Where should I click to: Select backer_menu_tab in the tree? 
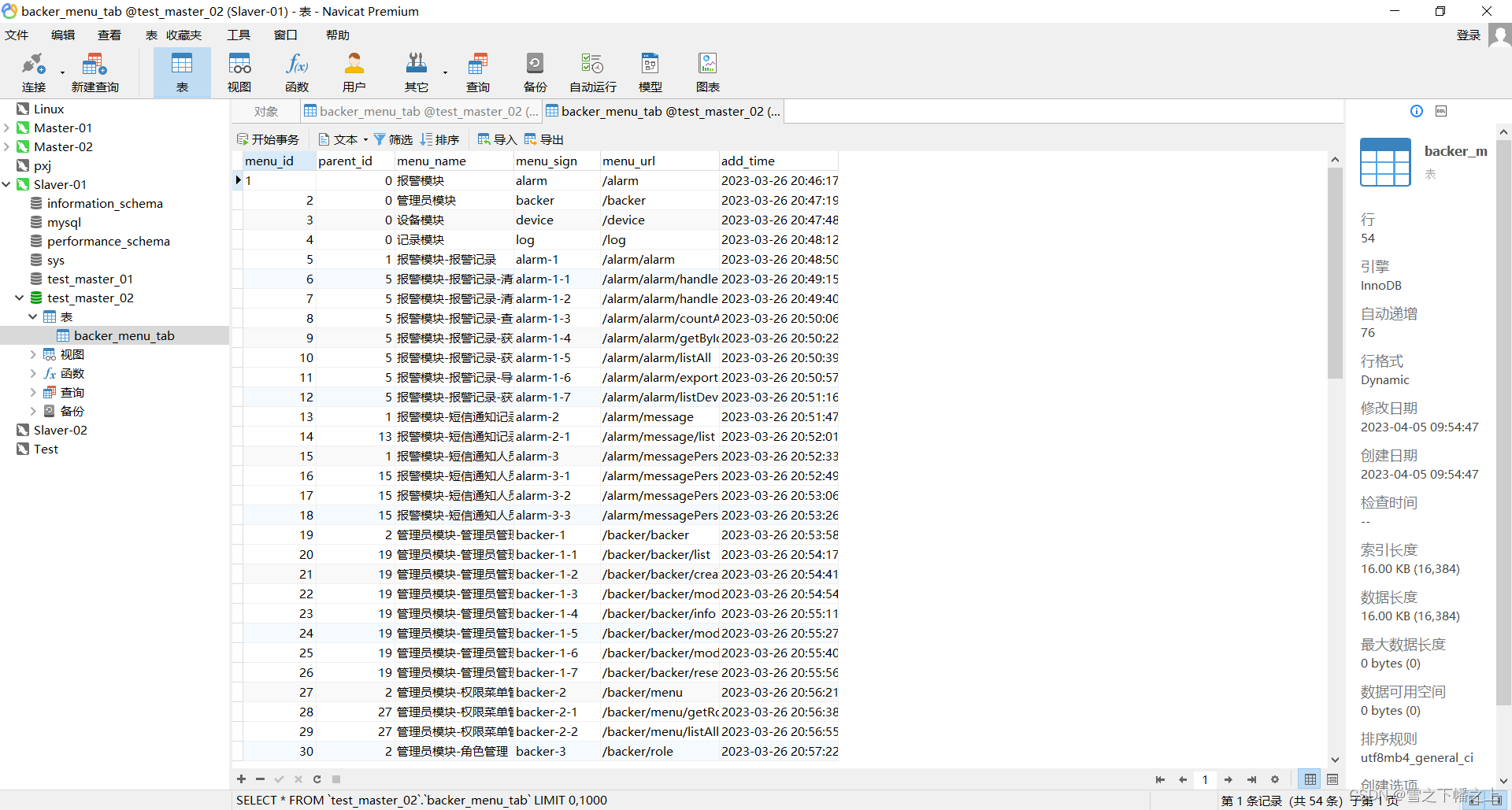[124, 335]
